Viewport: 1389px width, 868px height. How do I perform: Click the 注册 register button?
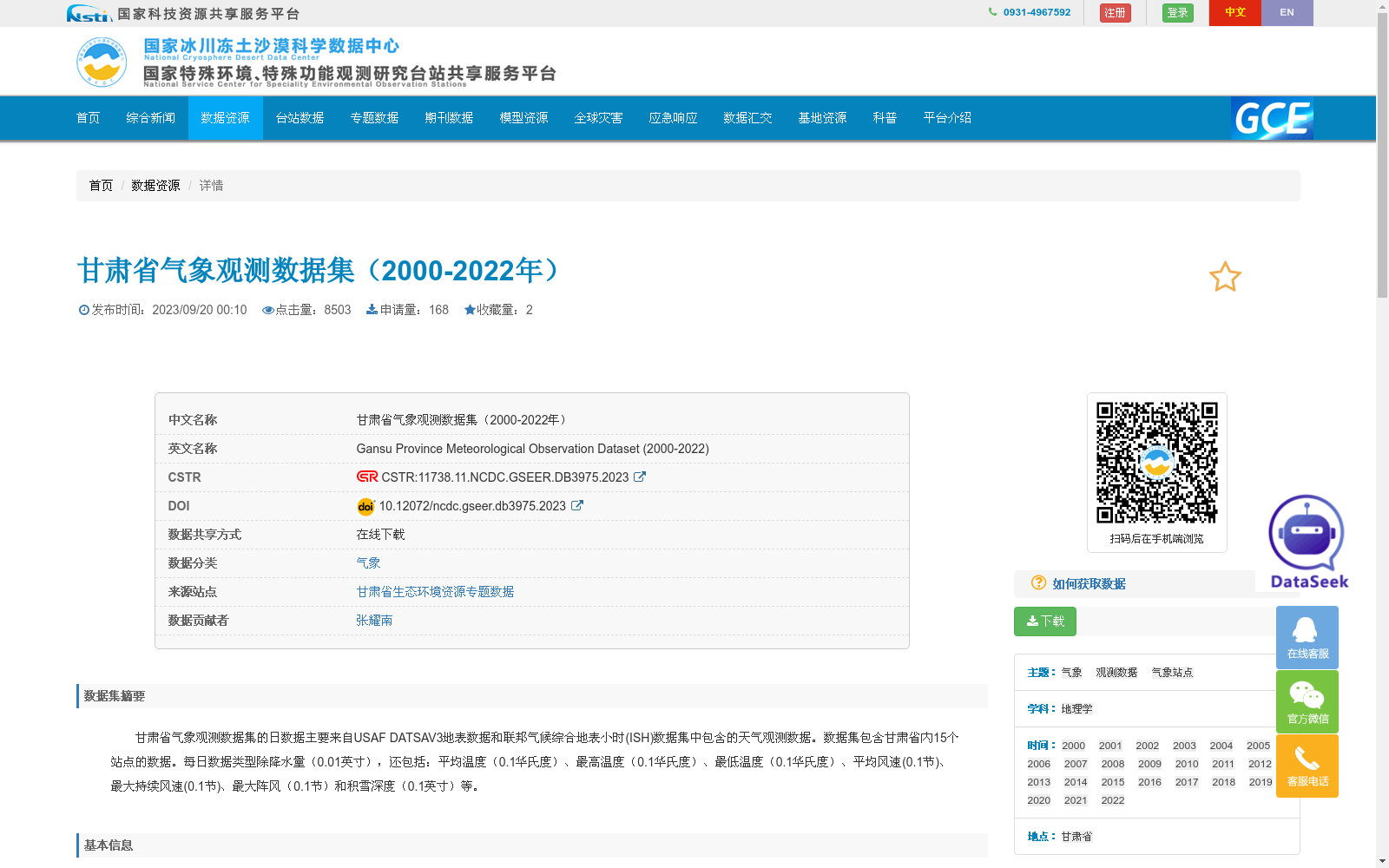click(x=1115, y=12)
